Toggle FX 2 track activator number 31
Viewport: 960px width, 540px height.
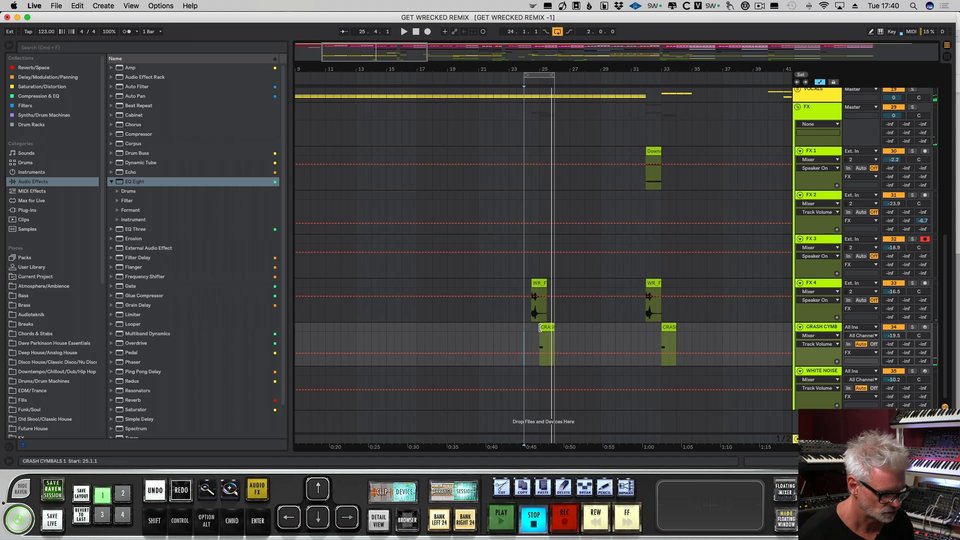(x=894, y=195)
